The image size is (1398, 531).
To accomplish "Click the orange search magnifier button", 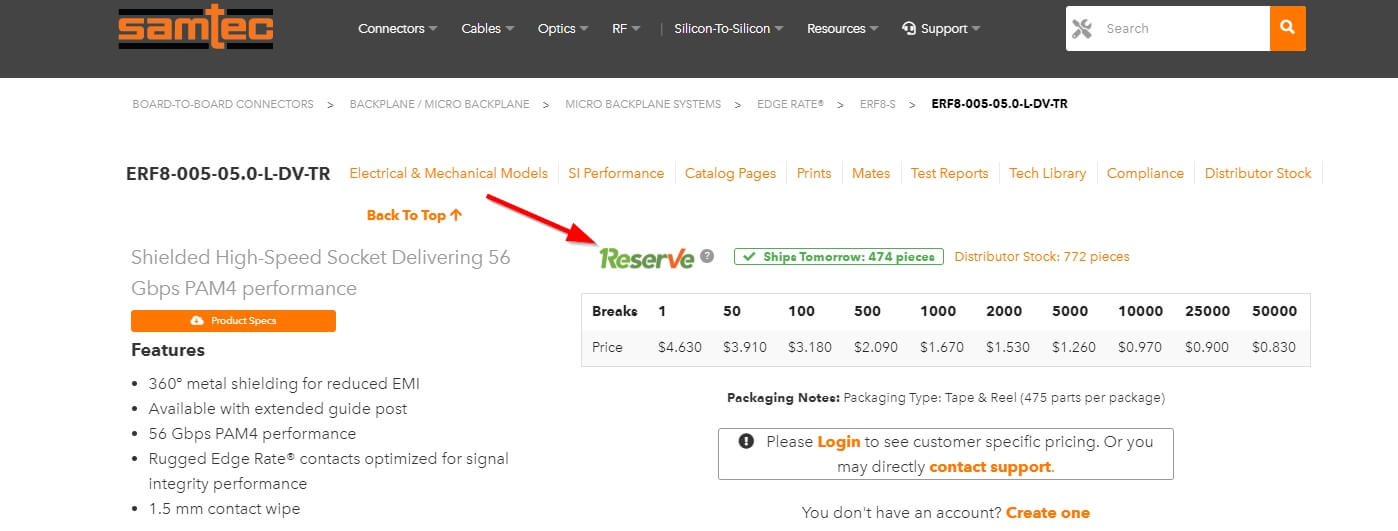I will (1288, 28).
